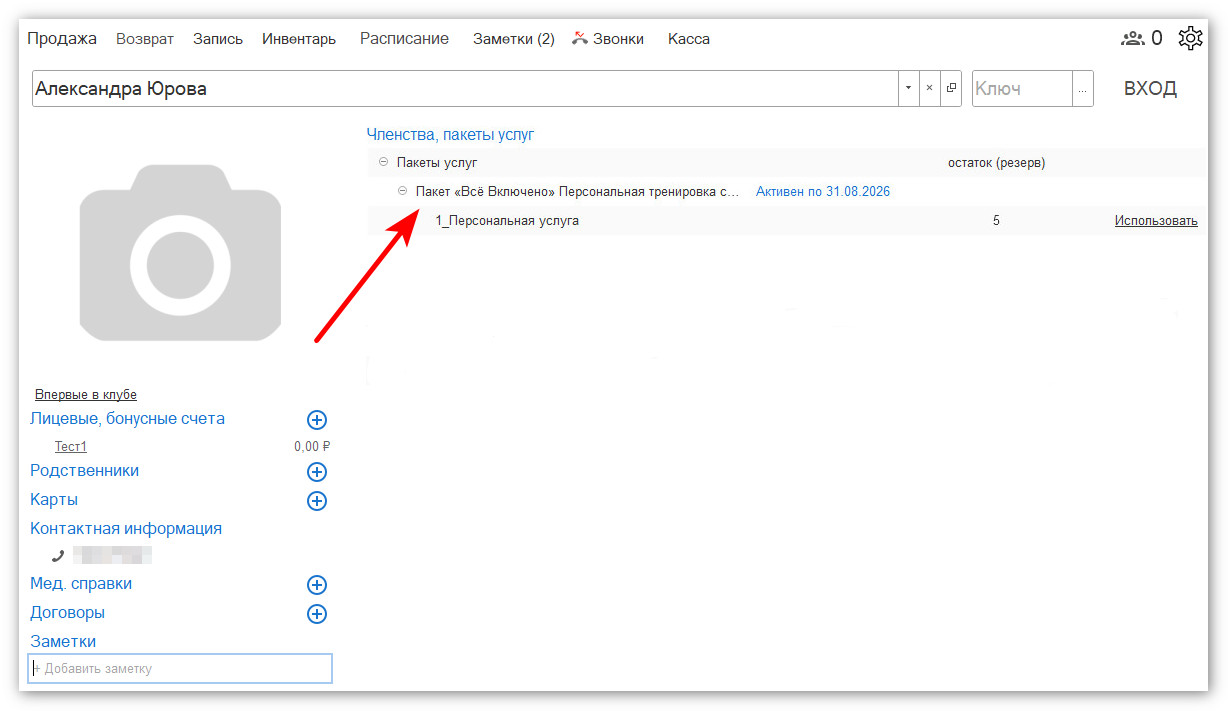Click the visitors count people icon
1228x711 pixels.
[1132, 39]
